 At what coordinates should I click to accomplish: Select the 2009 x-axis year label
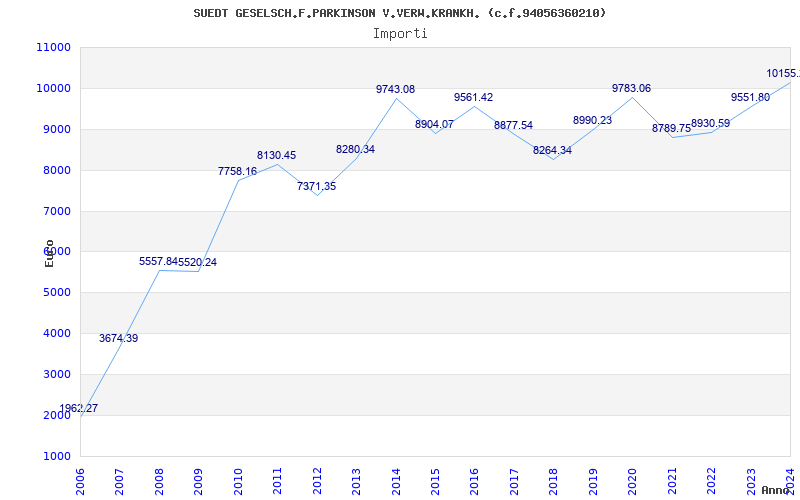(x=198, y=481)
